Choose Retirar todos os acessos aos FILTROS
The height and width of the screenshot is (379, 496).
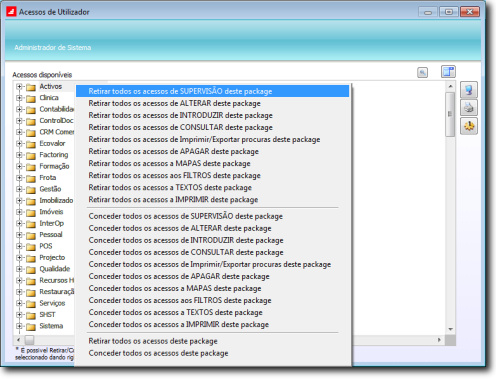[213, 175]
